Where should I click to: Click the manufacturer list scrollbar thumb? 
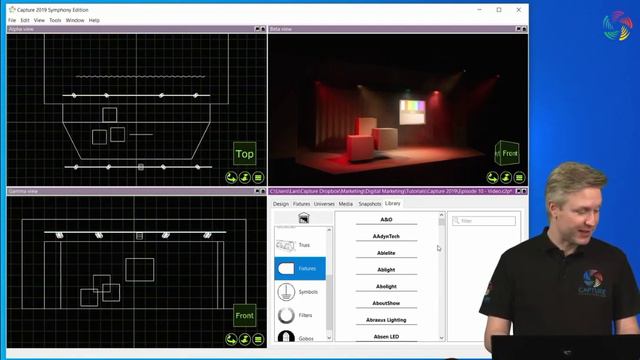[441, 222]
